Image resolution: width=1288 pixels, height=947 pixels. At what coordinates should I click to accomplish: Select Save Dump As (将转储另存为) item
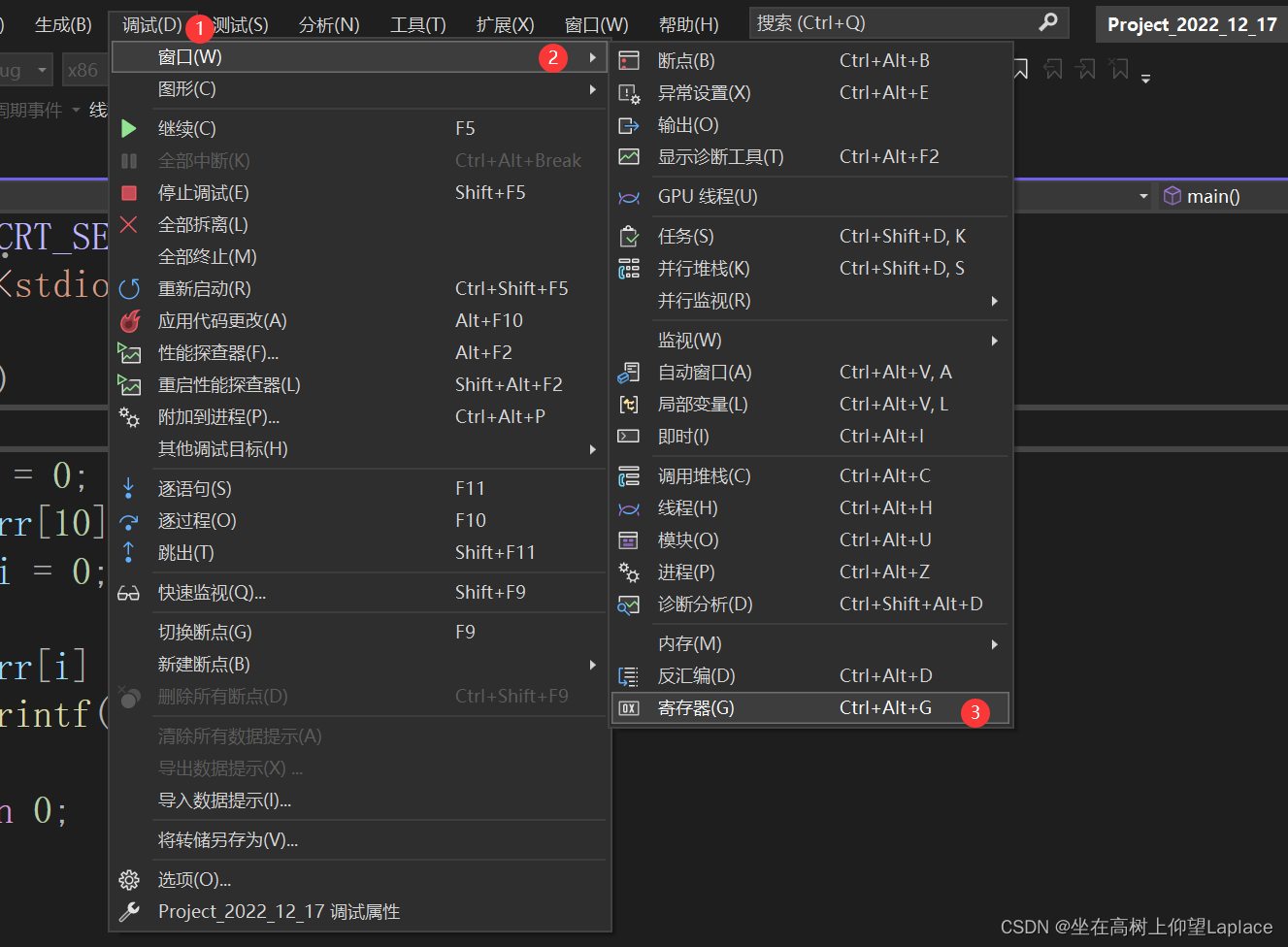(359, 840)
